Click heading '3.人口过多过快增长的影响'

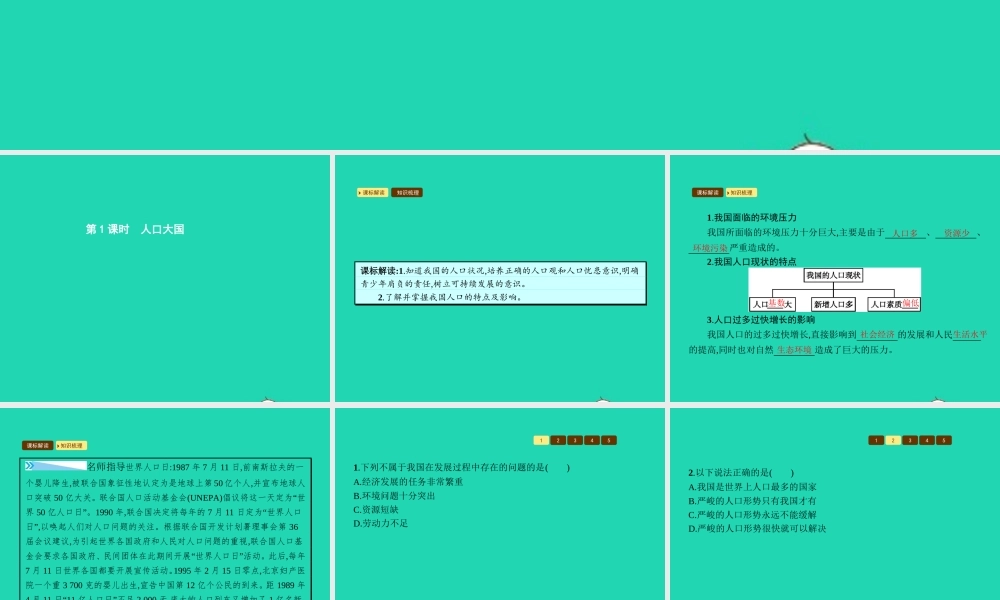coord(761,320)
